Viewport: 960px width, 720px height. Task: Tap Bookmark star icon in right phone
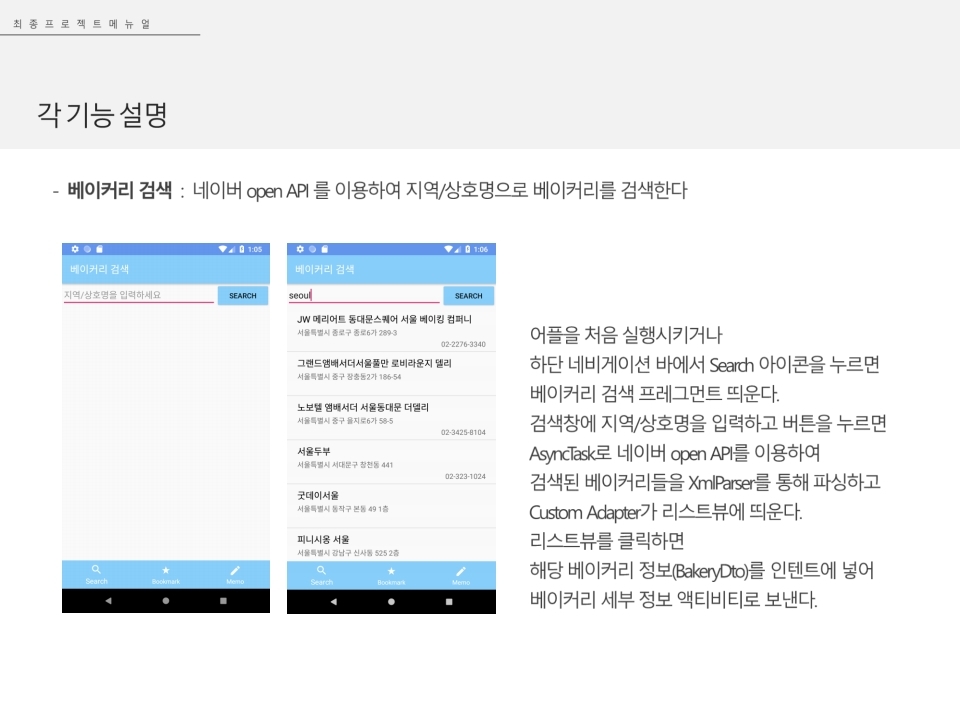[x=391, y=571]
